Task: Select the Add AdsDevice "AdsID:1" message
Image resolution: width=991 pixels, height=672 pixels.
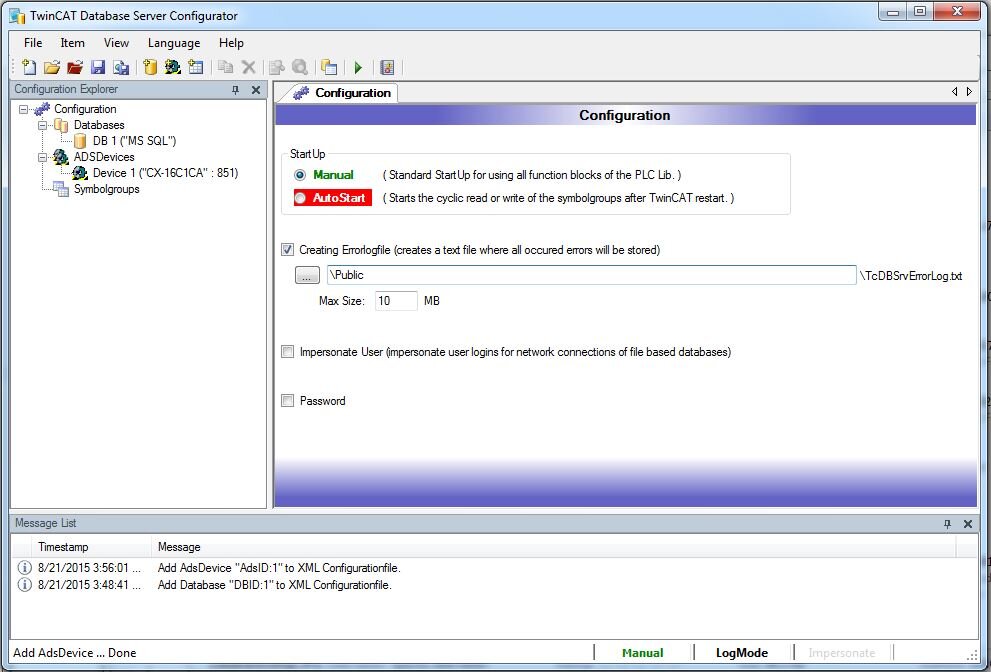Action: tap(279, 568)
